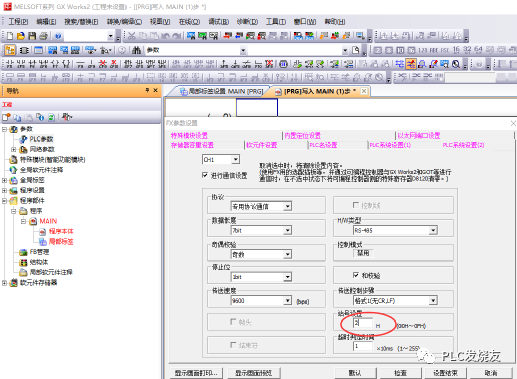This screenshot has width=517, height=379.
Task: Click the 设置结束 button
Action: pos(445,373)
